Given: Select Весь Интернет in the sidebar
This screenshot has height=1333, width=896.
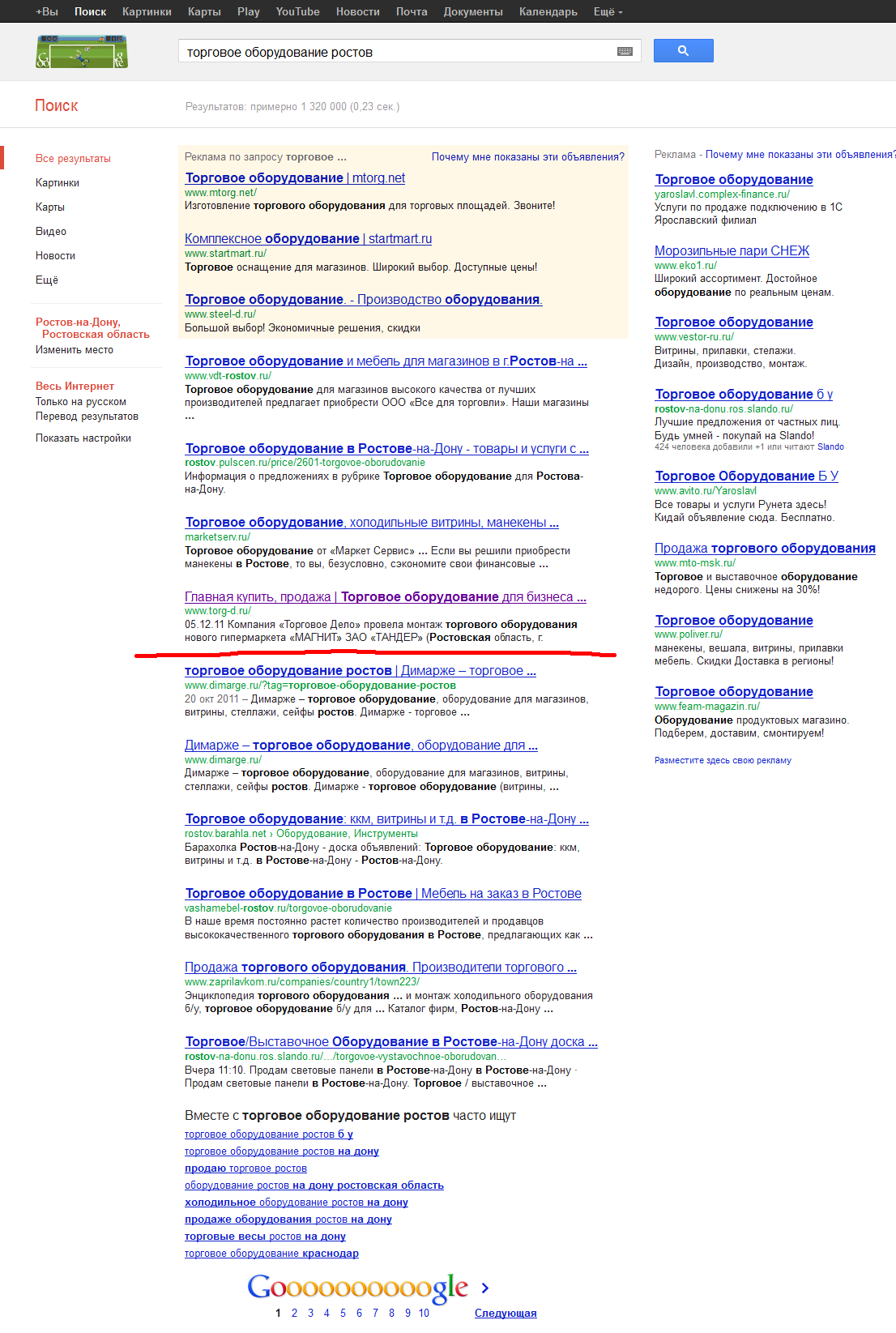Looking at the screenshot, I should [x=75, y=387].
